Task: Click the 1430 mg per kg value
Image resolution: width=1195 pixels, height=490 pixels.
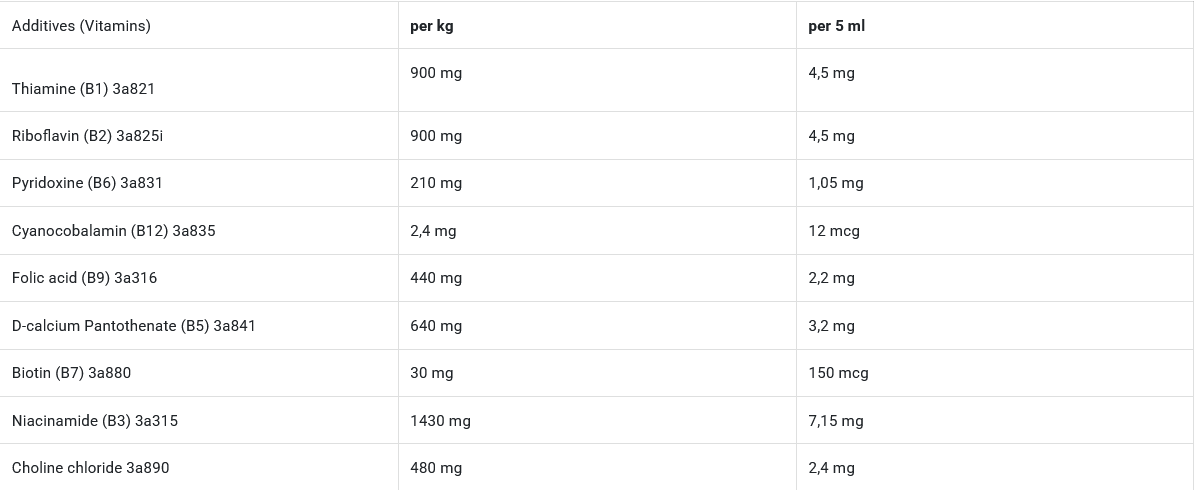Action: coord(440,421)
